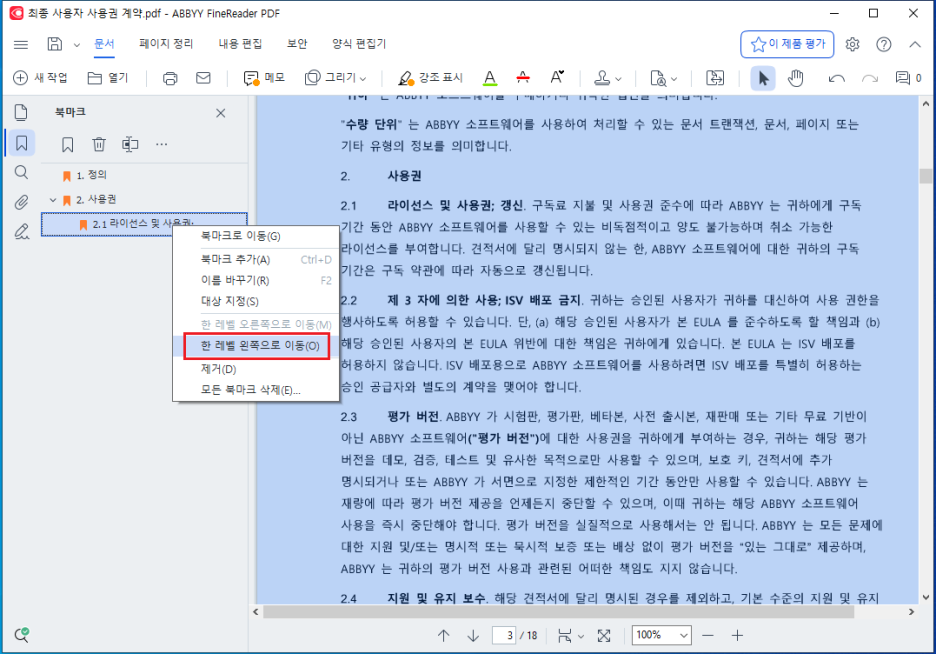Expand the Save options dropdown arrow
The width and height of the screenshot is (936, 654).
pos(76,45)
